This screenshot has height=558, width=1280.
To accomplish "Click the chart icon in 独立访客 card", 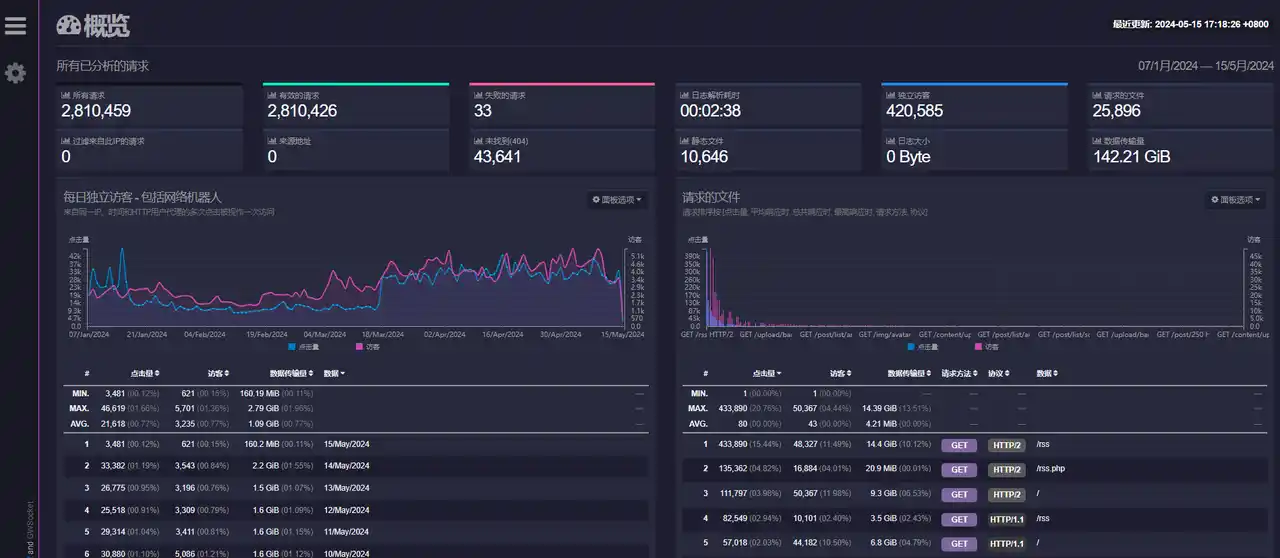I will (890, 96).
